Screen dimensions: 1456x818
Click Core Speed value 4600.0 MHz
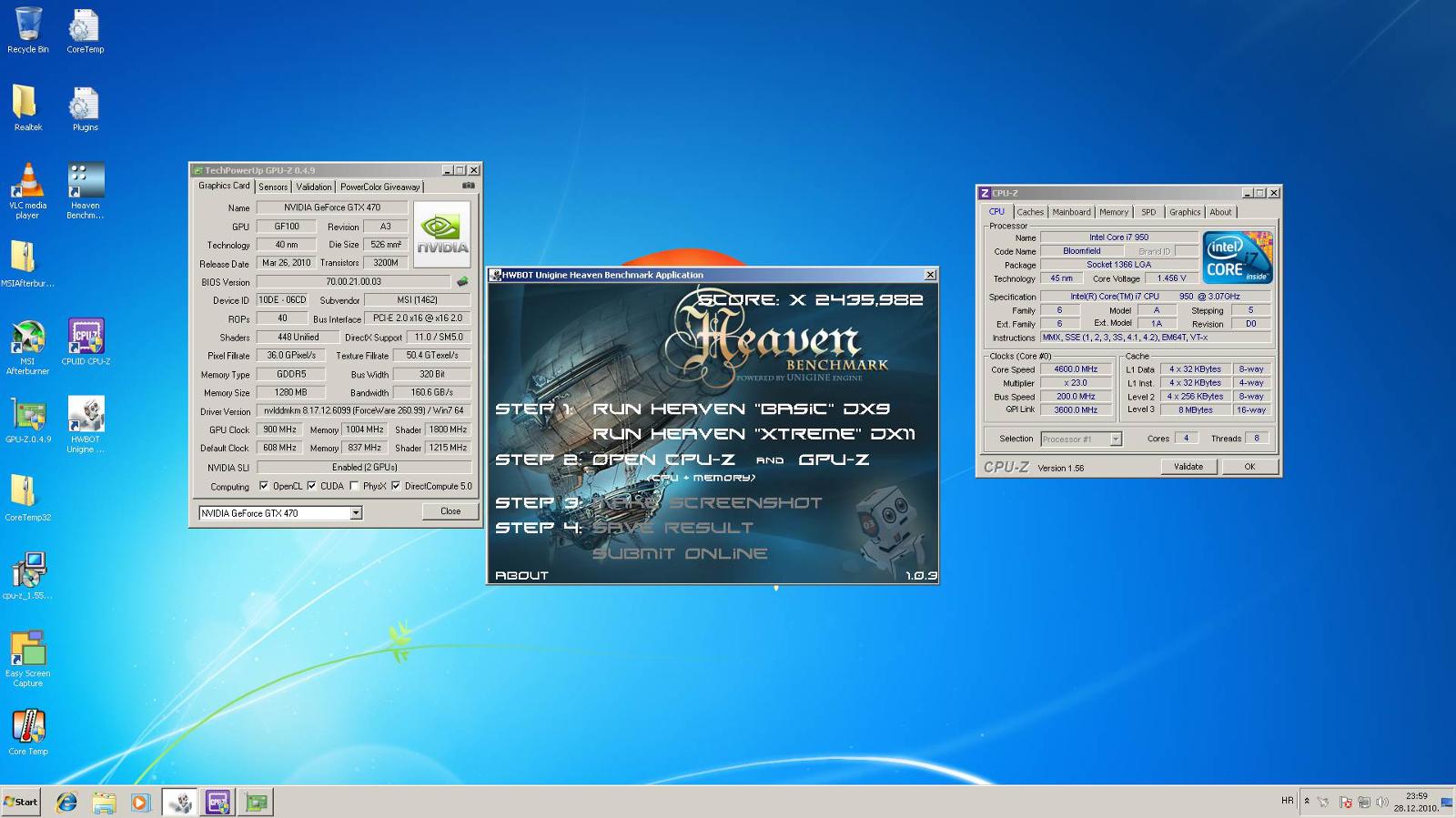point(1076,369)
